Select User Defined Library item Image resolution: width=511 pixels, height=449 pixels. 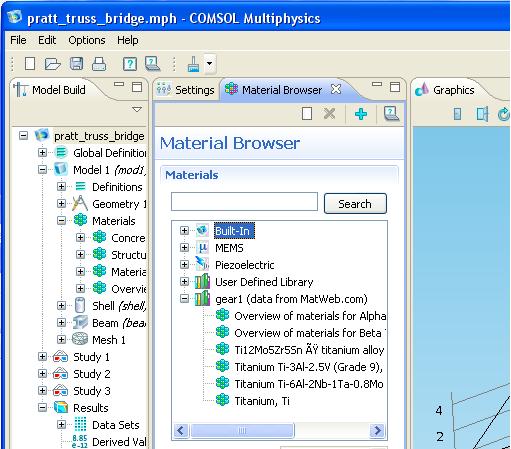coord(264,282)
